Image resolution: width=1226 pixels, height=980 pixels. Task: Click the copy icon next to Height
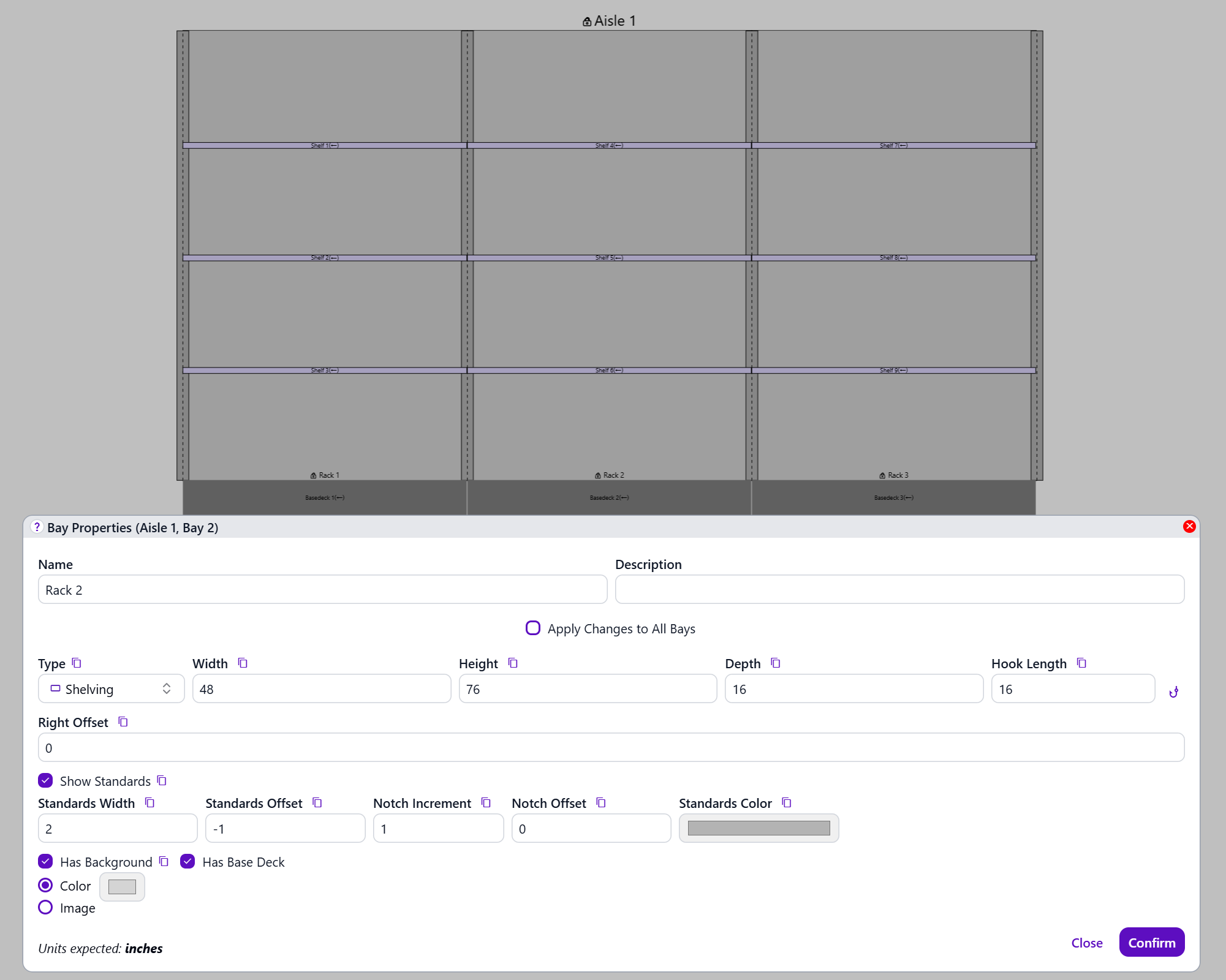tap(513, 663)
